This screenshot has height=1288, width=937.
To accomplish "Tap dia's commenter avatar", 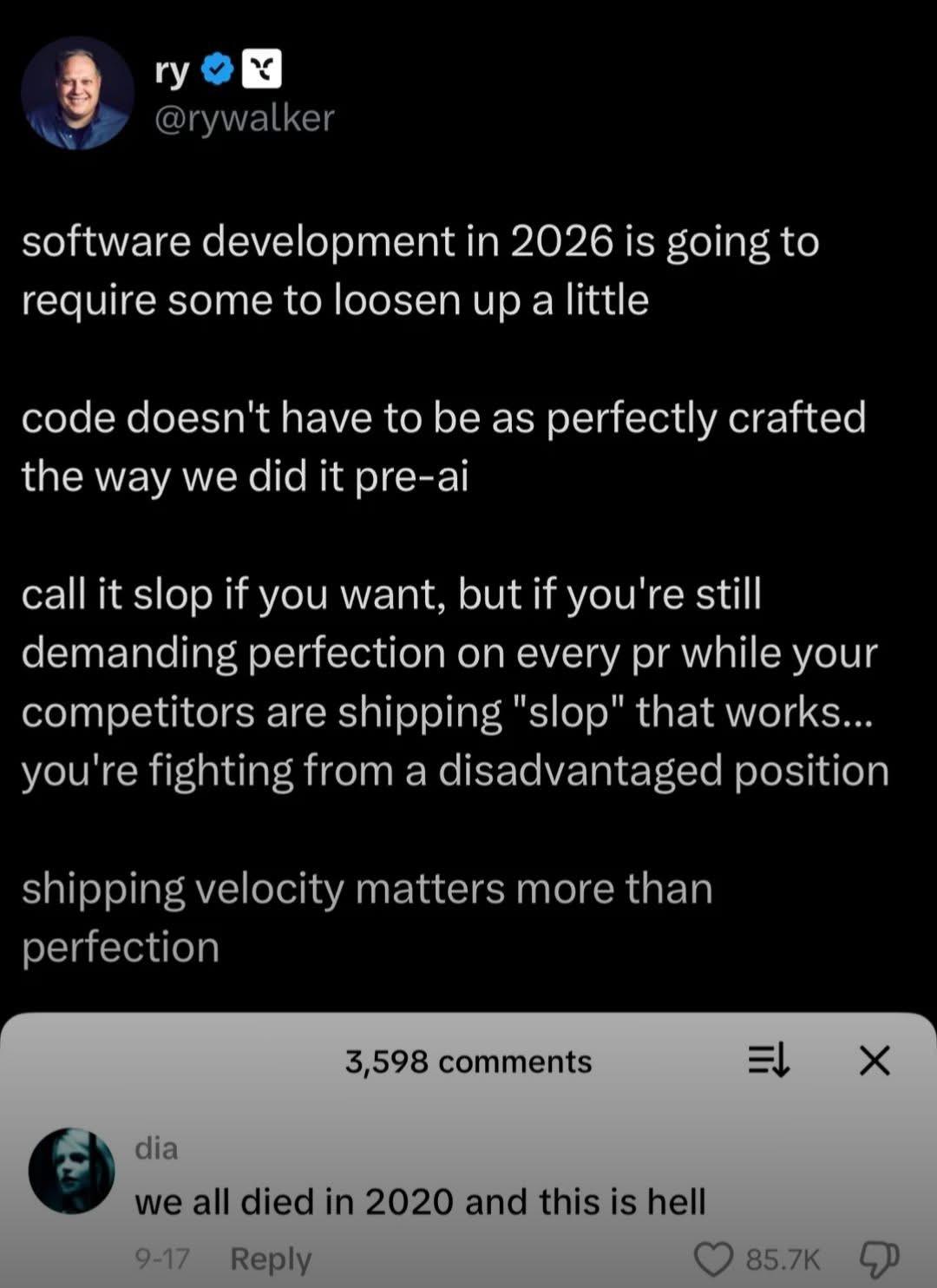I will (72, 1170).
